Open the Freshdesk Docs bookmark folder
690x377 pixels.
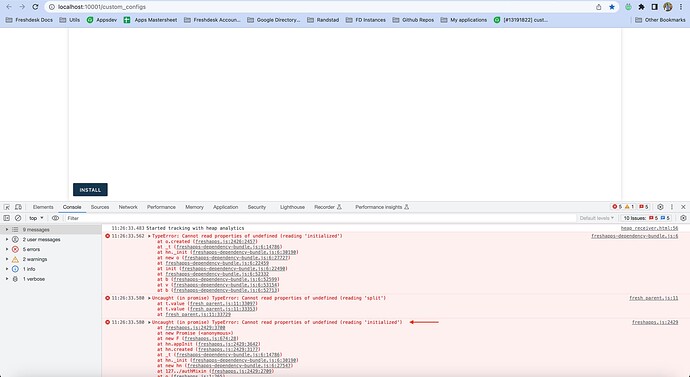click(29, 20)
